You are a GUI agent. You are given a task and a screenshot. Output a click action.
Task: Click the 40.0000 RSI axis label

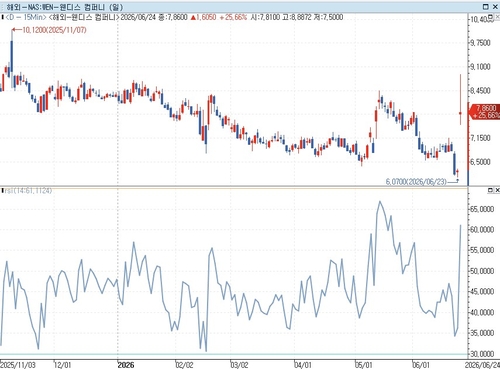point(482,312)
